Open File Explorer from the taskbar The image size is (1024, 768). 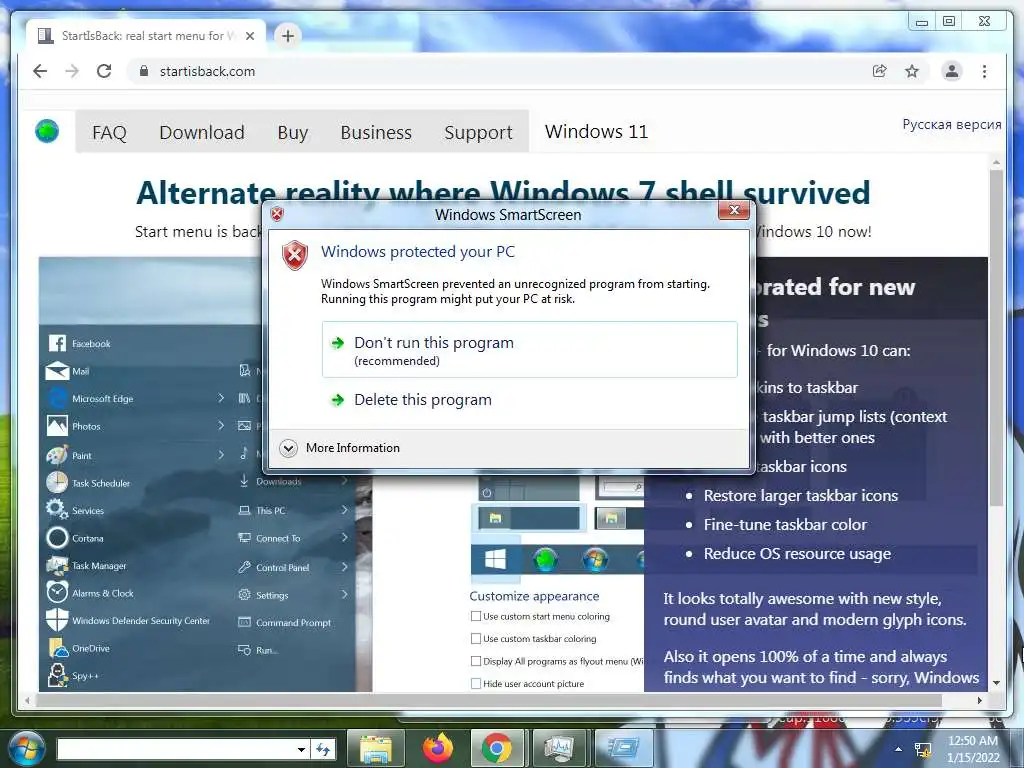[376, 748]
